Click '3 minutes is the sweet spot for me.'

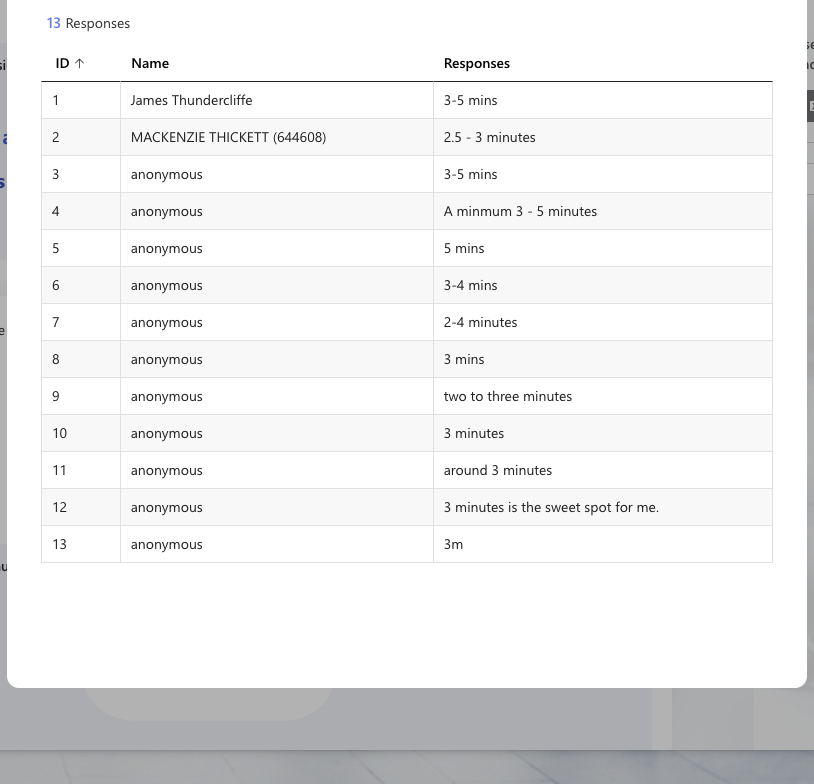[551, 507]
